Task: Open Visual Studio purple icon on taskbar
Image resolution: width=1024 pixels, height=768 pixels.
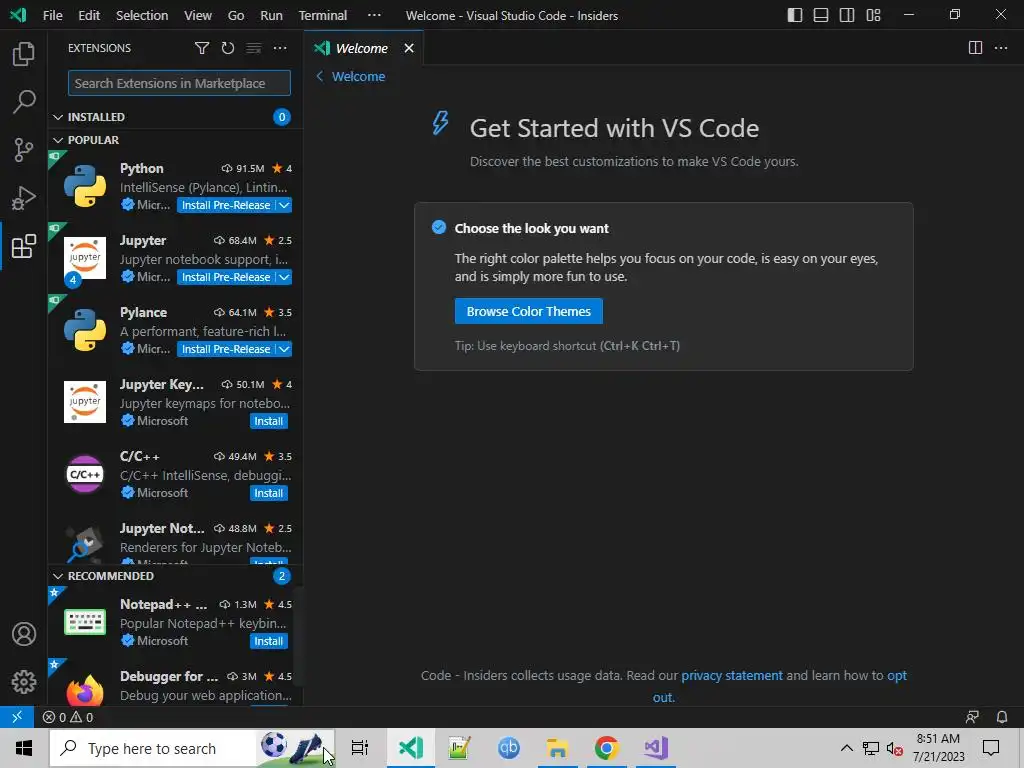Action: click(x=656, y=748)
